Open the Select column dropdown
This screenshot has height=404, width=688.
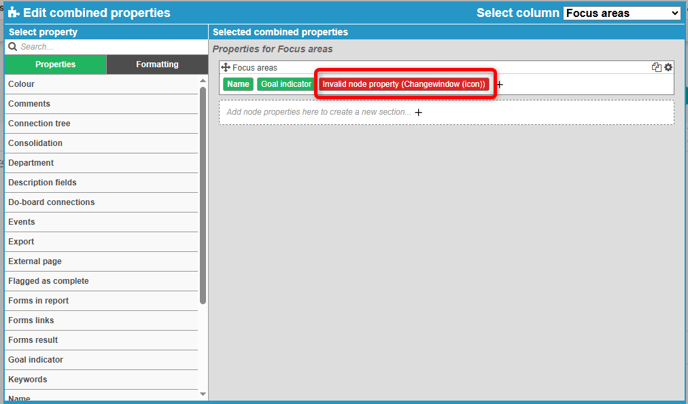click(x=621, y=13)
